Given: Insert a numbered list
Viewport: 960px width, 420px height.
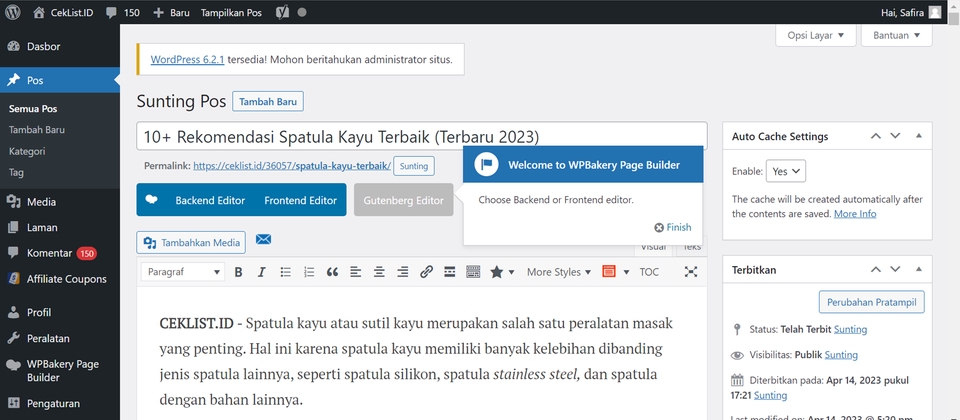Looking at the screenshot, I should [x=309, y=272].
